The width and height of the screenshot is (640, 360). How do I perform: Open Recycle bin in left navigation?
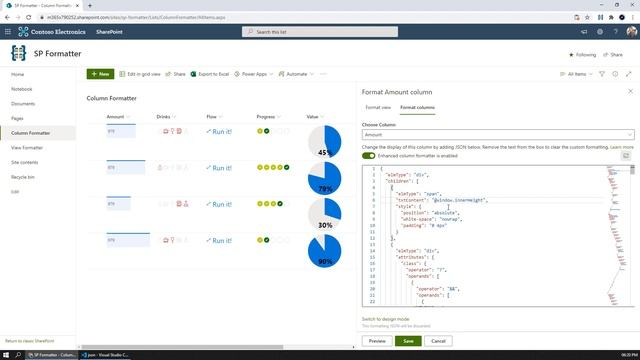(23, 177)
